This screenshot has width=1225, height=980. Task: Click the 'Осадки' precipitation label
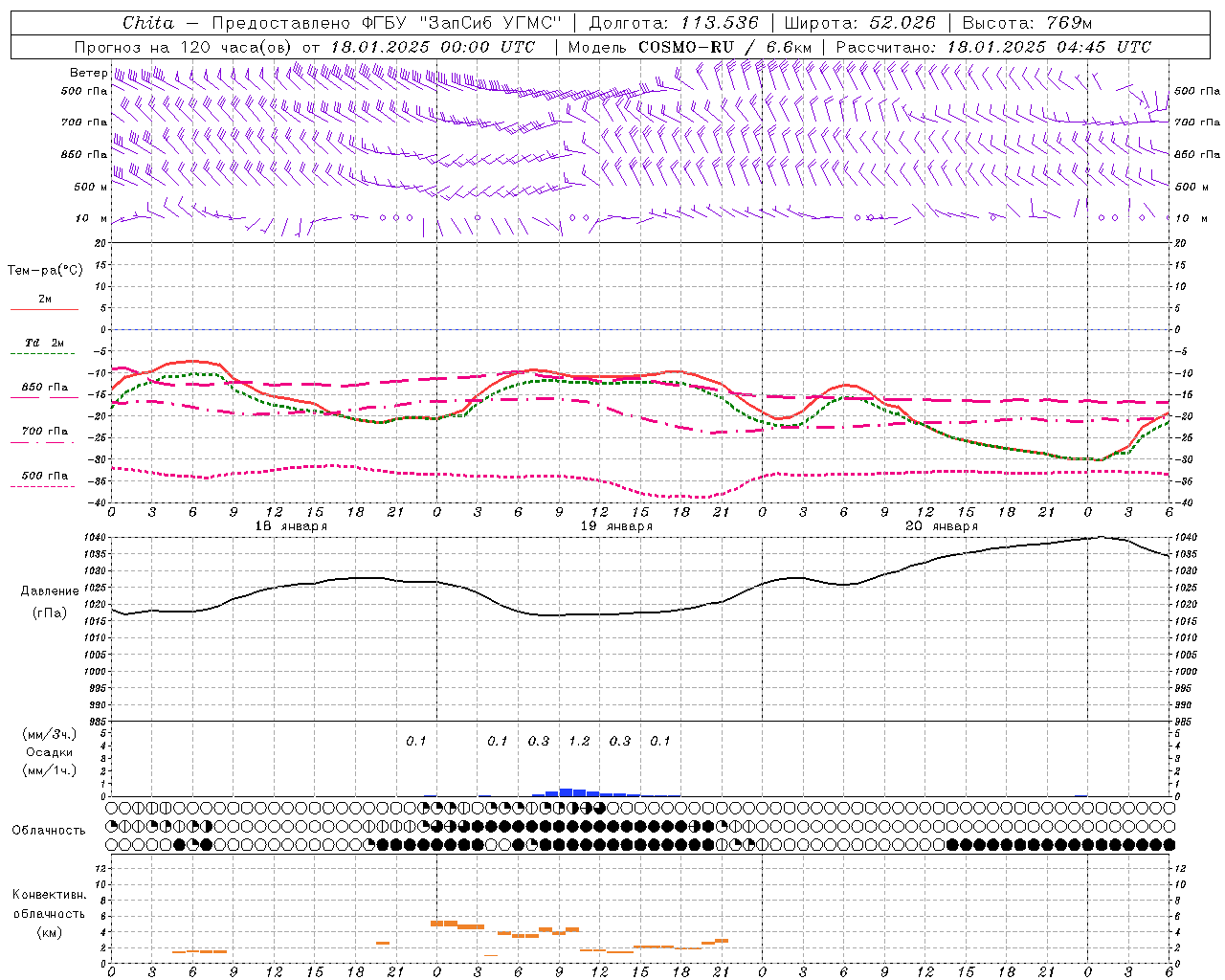pyautogui.click(x=50, y=752)
